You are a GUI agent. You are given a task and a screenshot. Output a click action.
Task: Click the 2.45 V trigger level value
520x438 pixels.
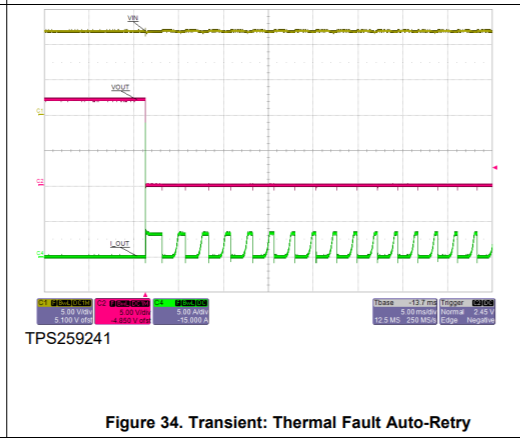[x=484, y=312]
